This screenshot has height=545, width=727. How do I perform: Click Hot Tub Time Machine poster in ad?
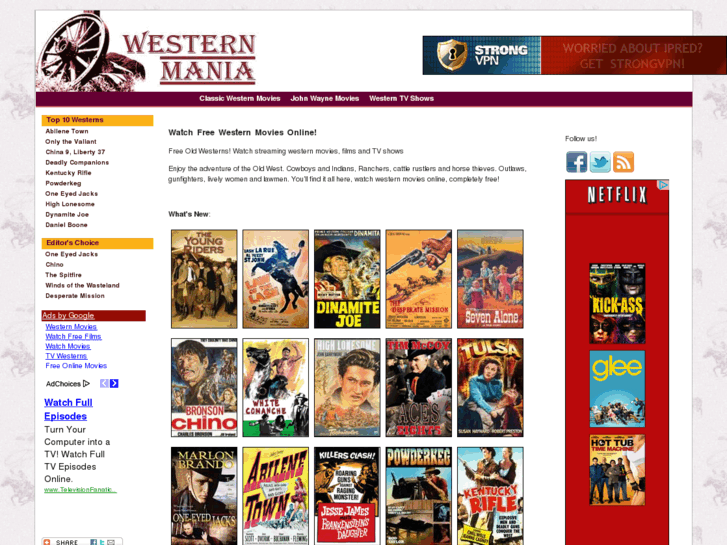pos(617,470)
